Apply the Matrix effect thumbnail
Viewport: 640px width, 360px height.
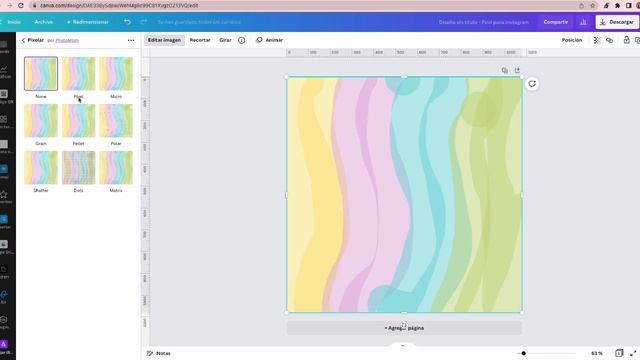pos(116,167)
